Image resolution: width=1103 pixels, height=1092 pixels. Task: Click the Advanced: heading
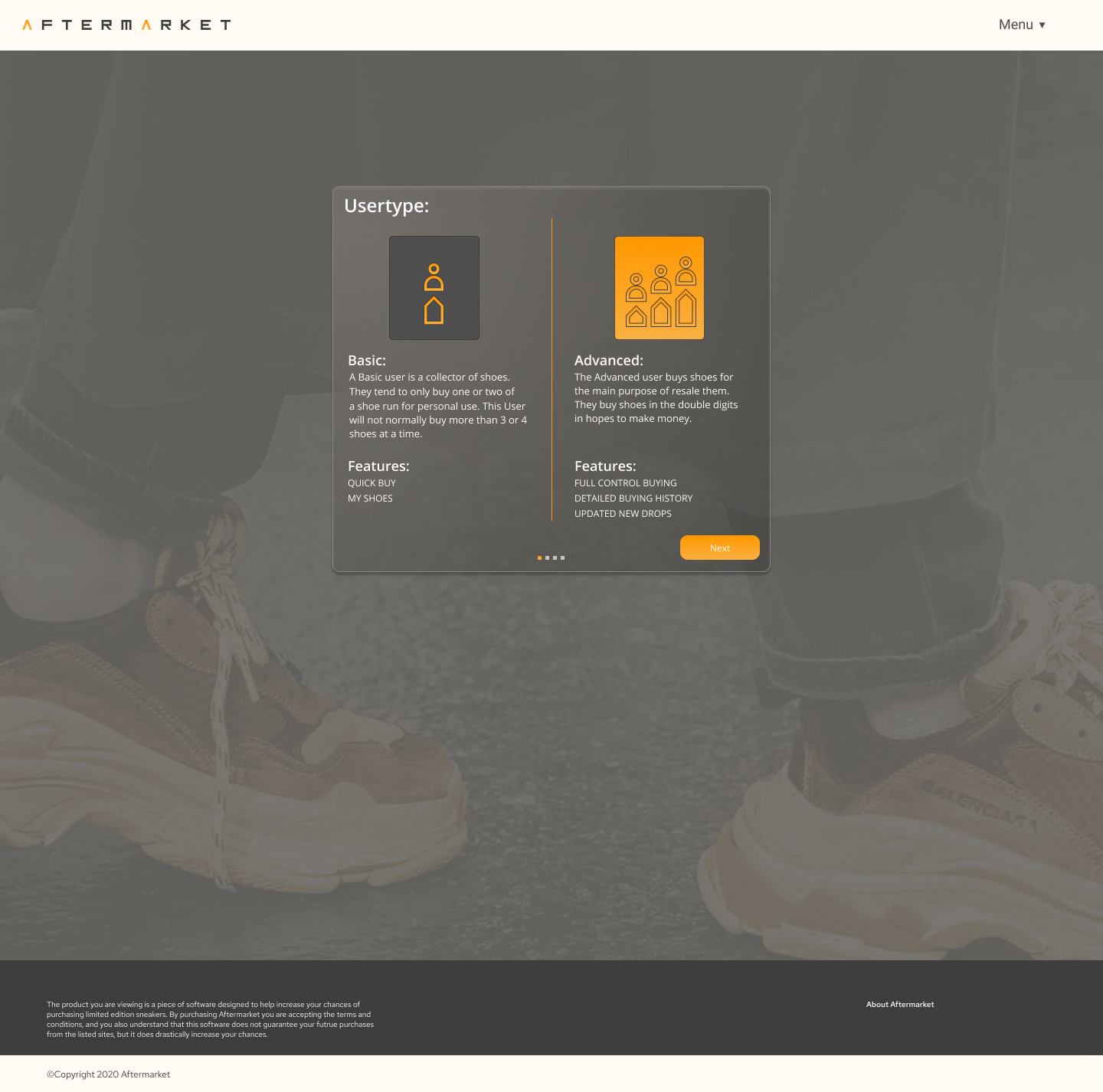609,361
